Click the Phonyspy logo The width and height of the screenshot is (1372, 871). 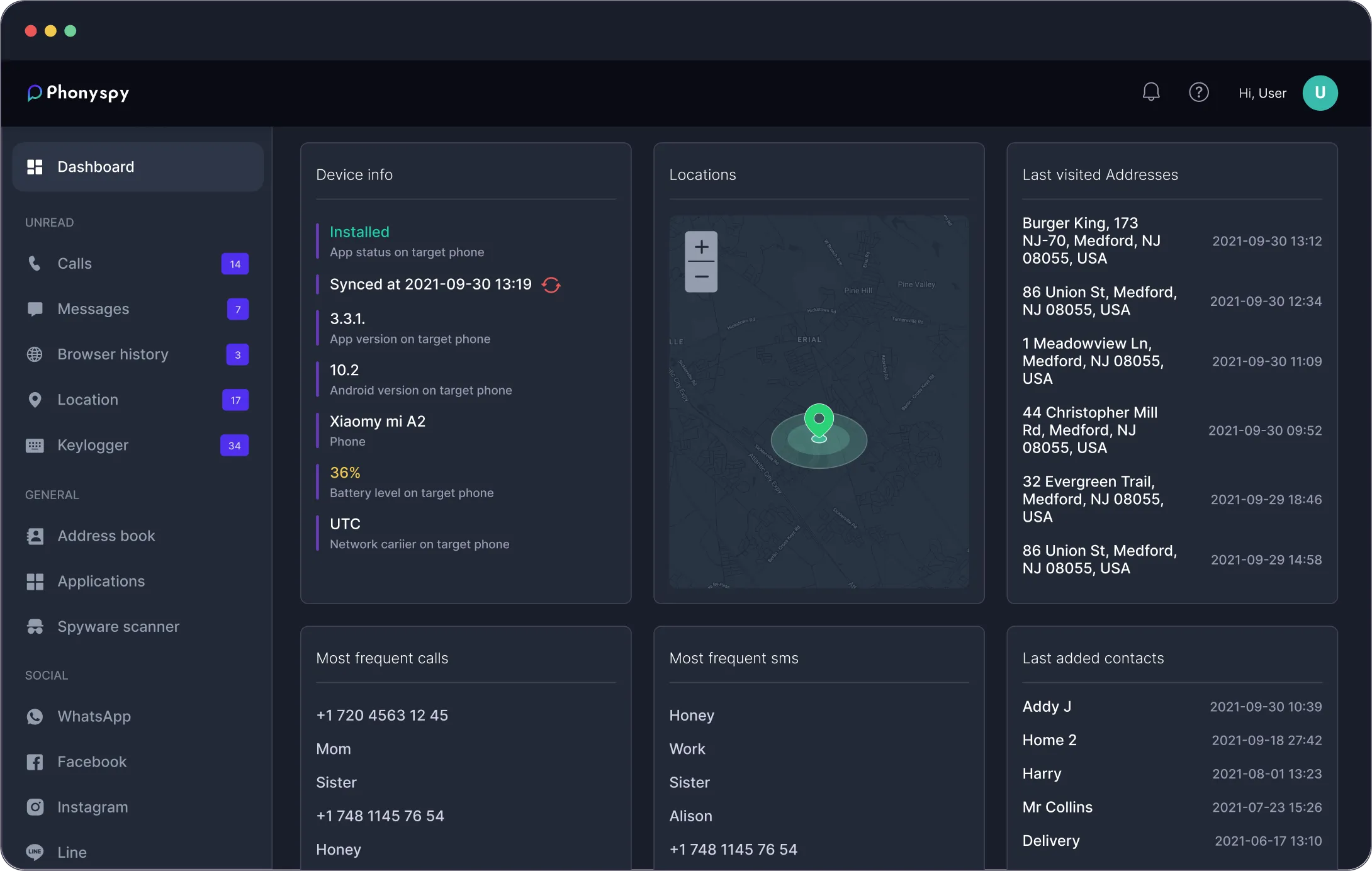pyautogui.click(x=77, y=93)
